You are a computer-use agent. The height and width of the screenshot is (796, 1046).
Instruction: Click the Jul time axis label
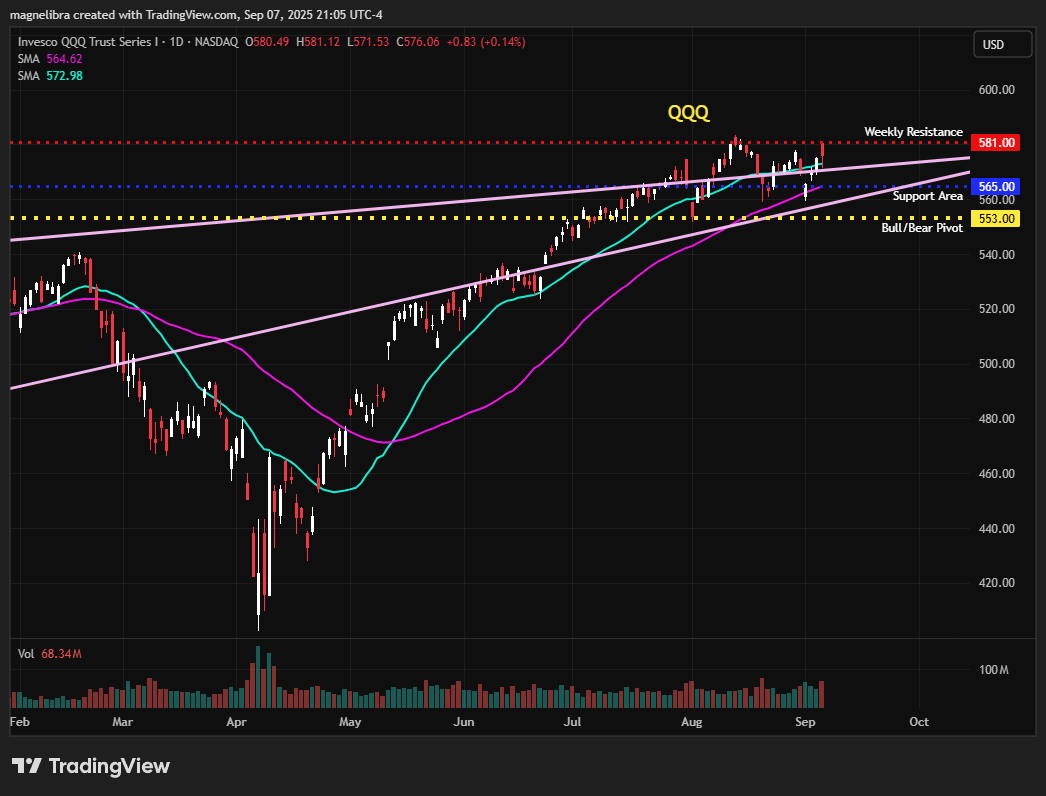572,722
